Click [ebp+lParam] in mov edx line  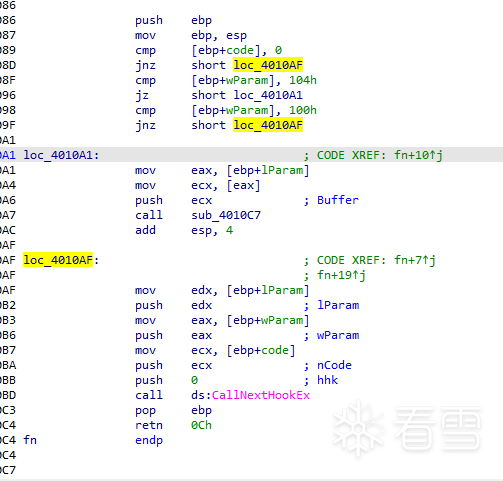pos(268,290)
